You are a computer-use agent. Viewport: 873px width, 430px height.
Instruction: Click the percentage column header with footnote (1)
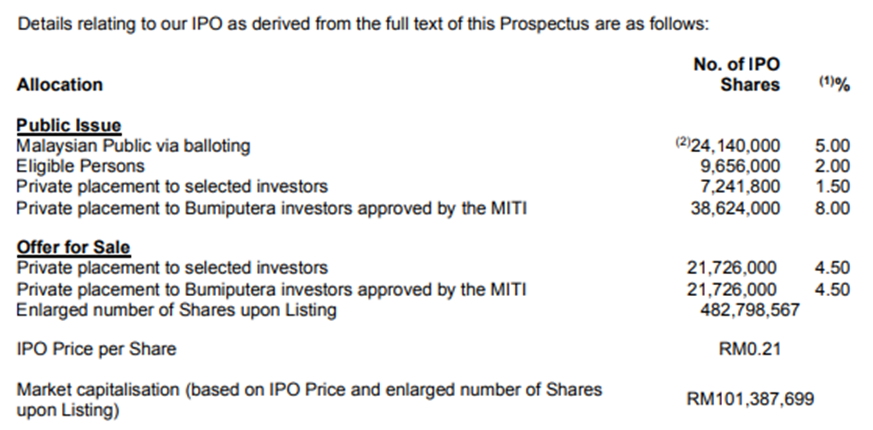tap(833, 85)
